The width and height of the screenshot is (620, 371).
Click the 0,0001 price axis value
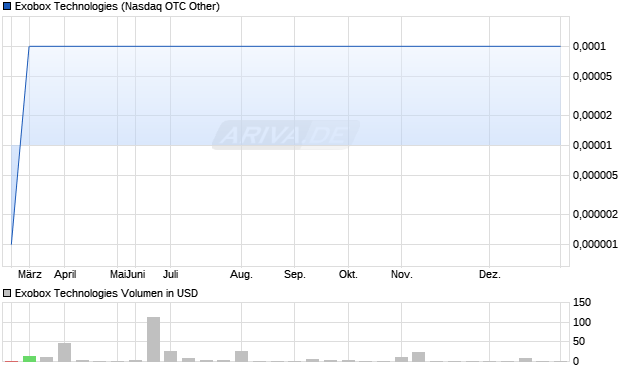tap(589, 46)
